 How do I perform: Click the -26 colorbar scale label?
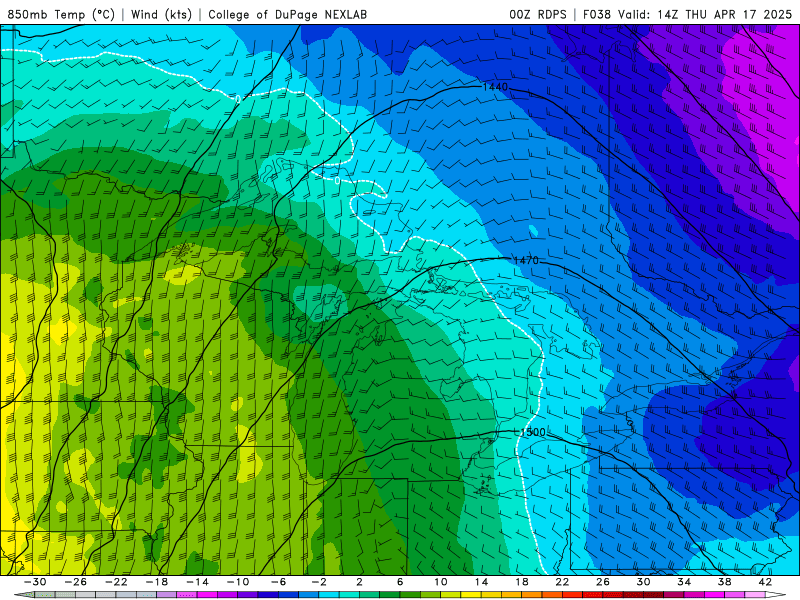coord(76,582)
